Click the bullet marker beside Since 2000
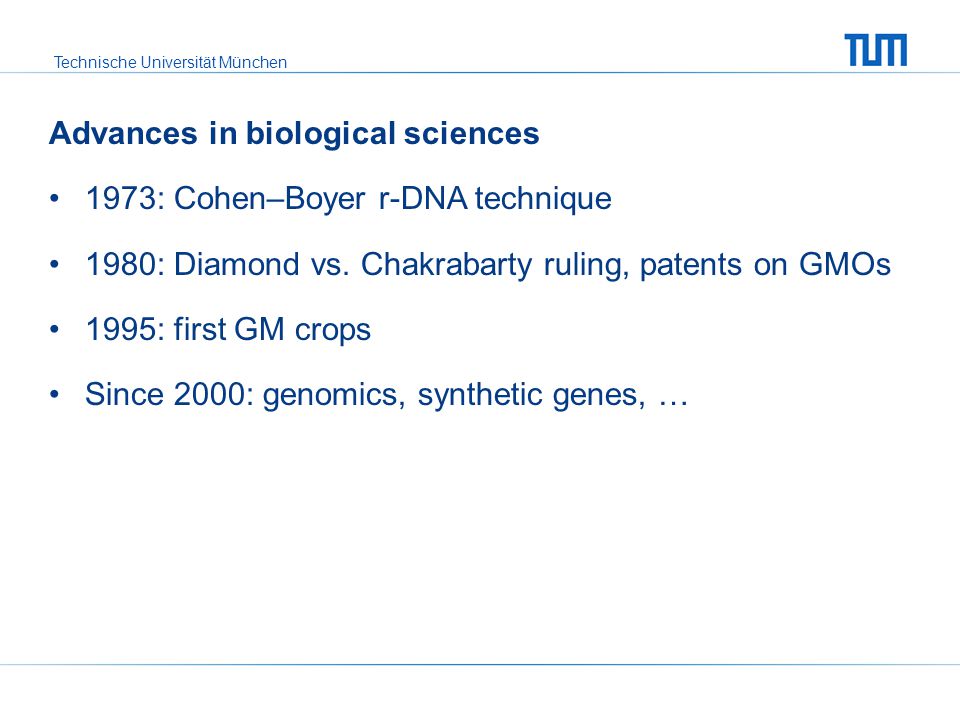The width and height of the screenshot is (960, 720). coord(54,394)
